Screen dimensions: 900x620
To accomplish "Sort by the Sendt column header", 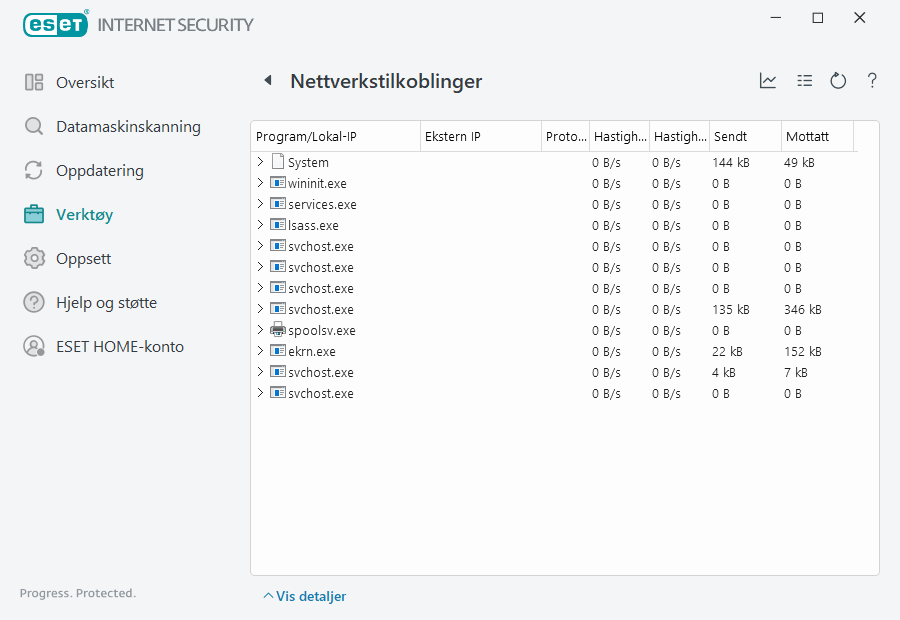I will 744,136.
